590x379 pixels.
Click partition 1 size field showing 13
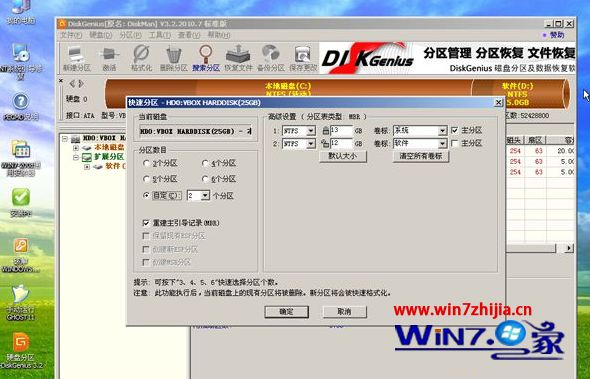pyautogui.click(x=341, y=131)
